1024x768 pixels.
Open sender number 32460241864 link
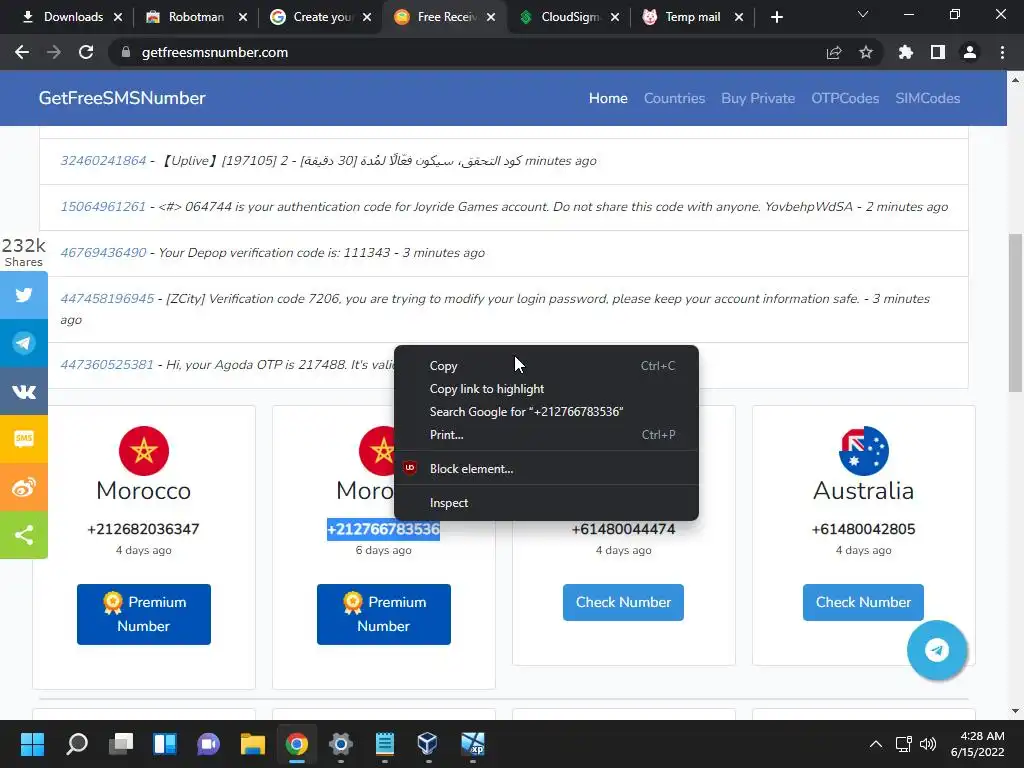coord(103,161)
